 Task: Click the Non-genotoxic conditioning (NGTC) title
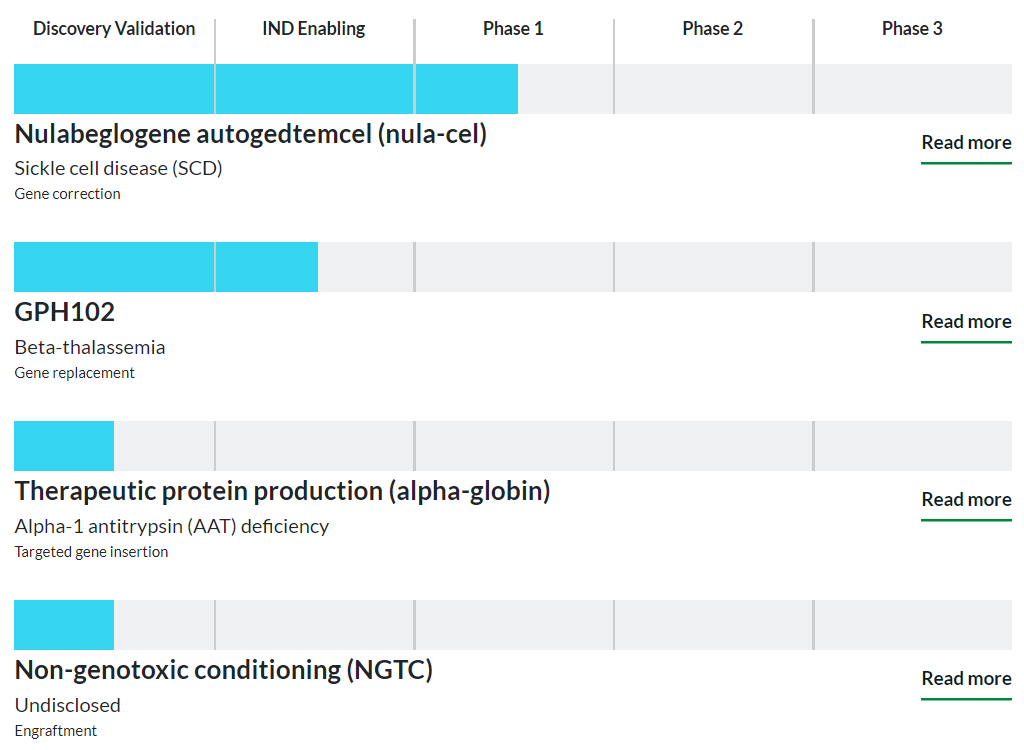224,670
